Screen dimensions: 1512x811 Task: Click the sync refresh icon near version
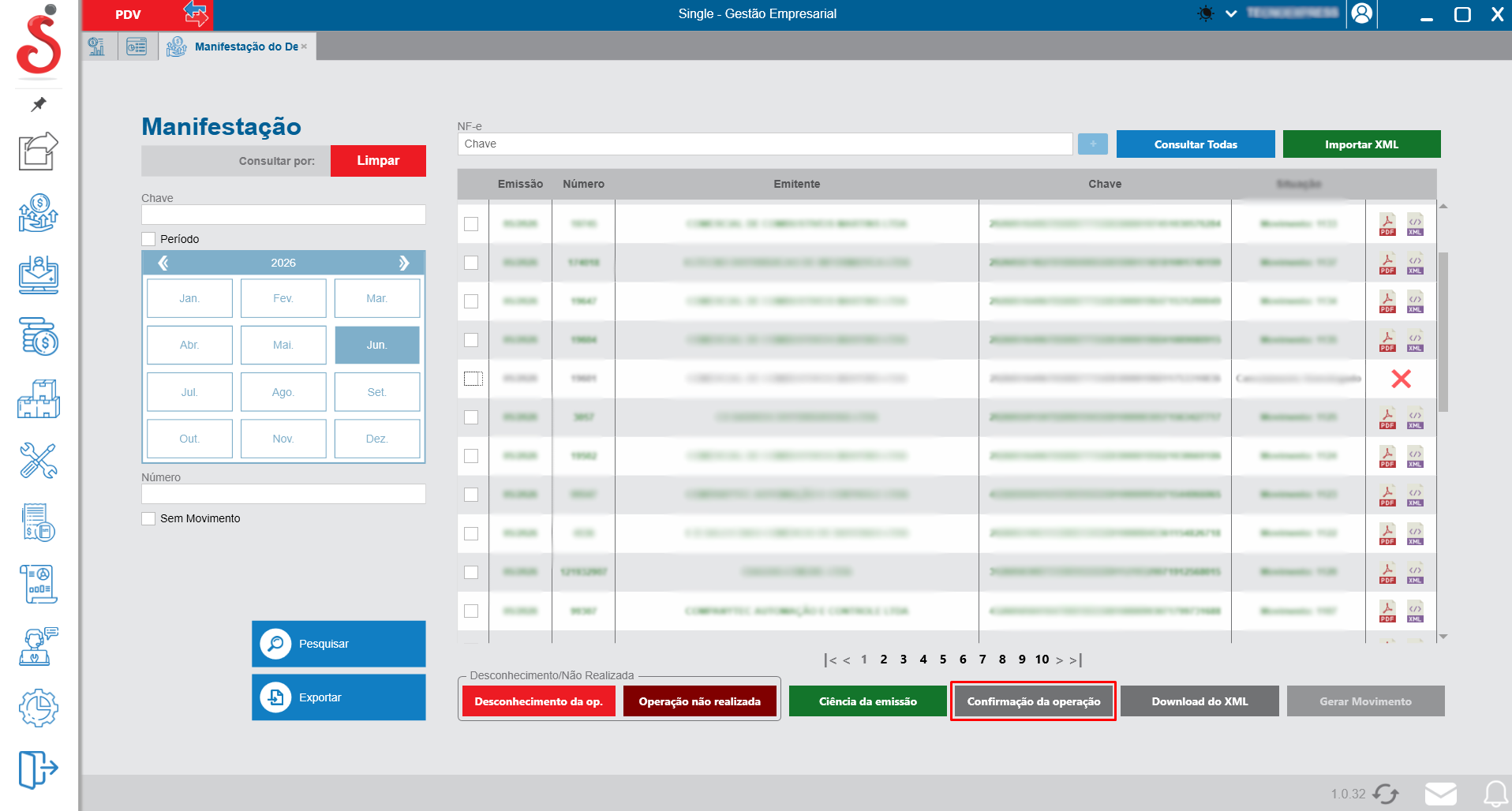coord(1386,794)
